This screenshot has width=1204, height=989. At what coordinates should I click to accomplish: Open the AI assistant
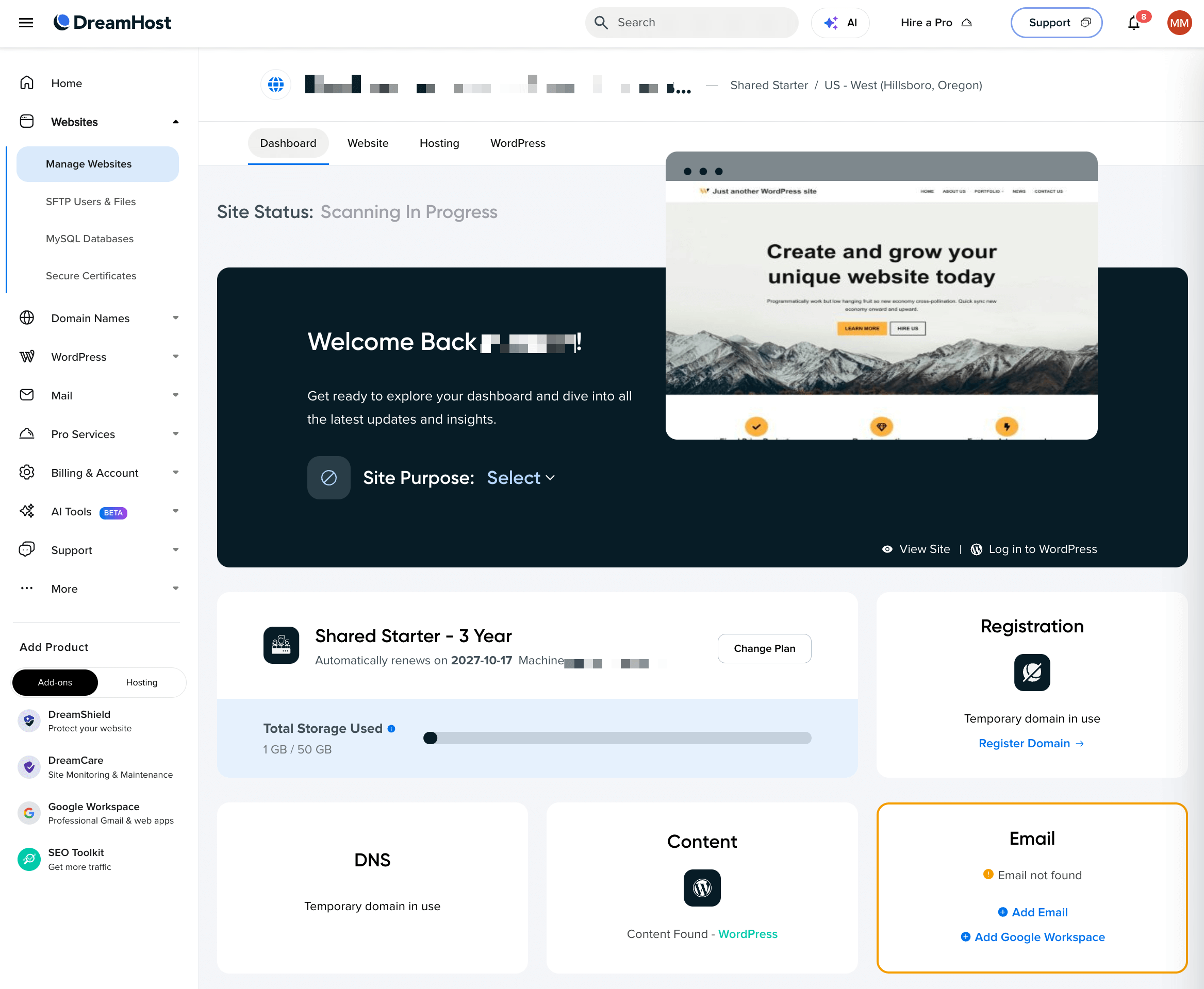click(x=840, y=23)
